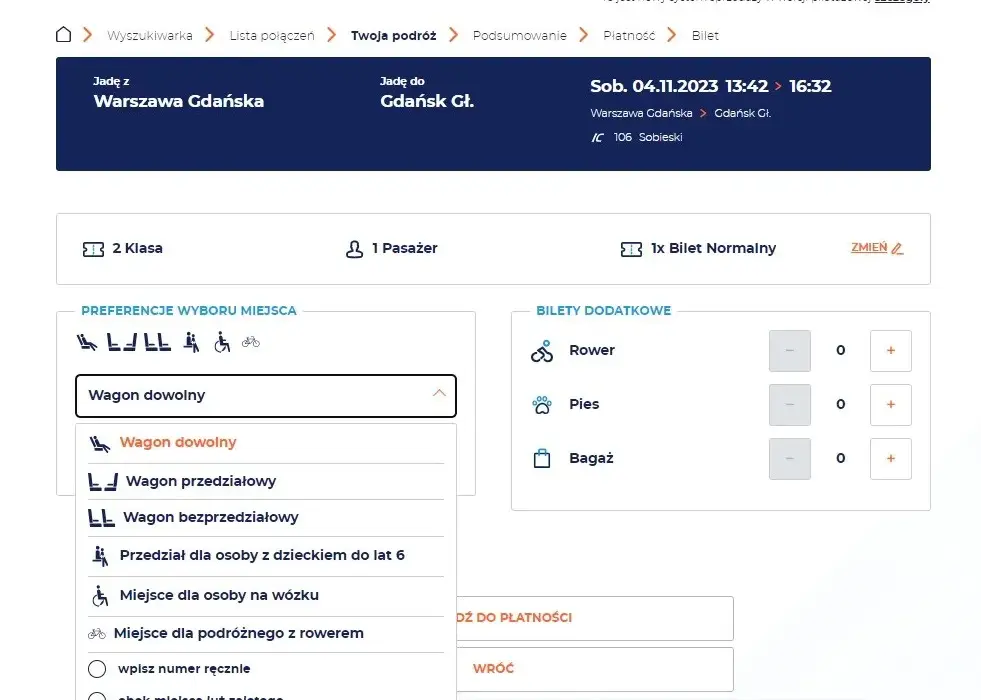The image size is (981, 700).
Task: Click destination Gdańsk Gł. heading
Action: [x=427, y=101]
